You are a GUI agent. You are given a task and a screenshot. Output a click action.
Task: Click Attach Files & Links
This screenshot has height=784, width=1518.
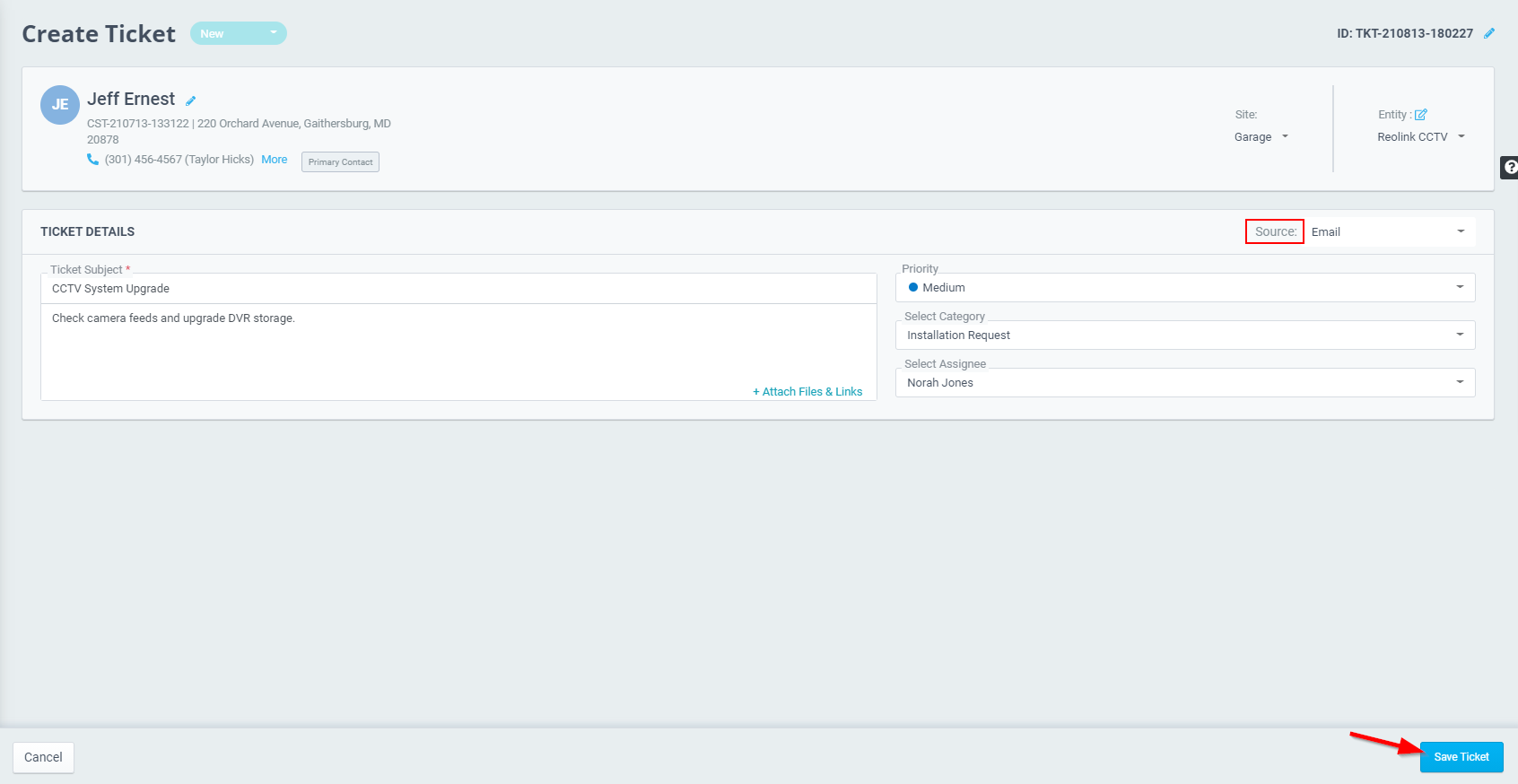pos(807,392)
